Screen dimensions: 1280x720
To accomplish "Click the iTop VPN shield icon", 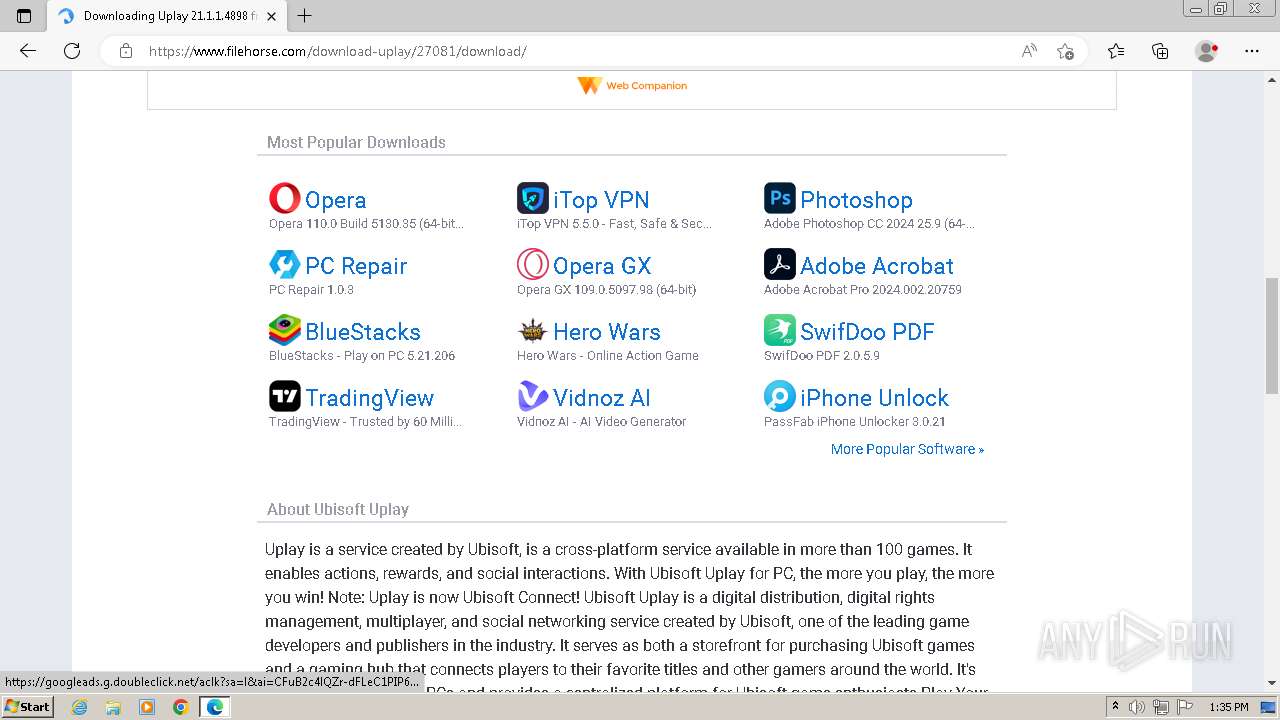I will point(532,198).
